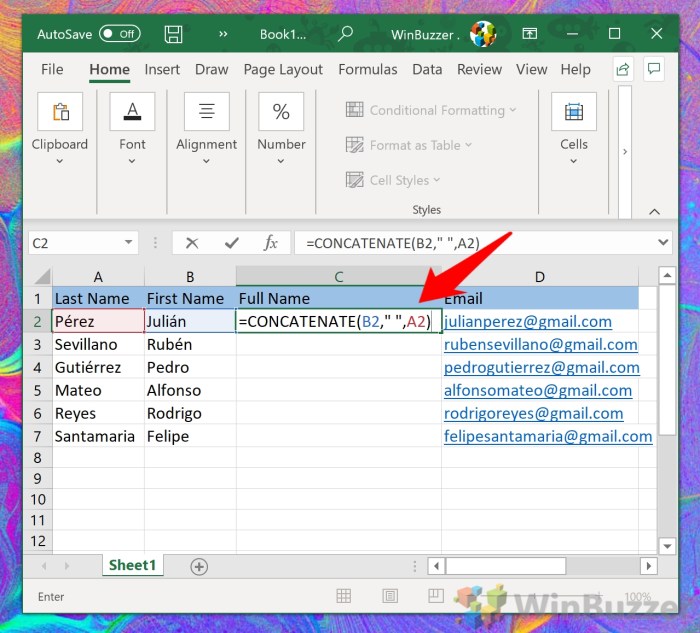Screen dimensions: 700x633
Task: Open the Comments speech bubble icon
Action: [x=654, y=69]
